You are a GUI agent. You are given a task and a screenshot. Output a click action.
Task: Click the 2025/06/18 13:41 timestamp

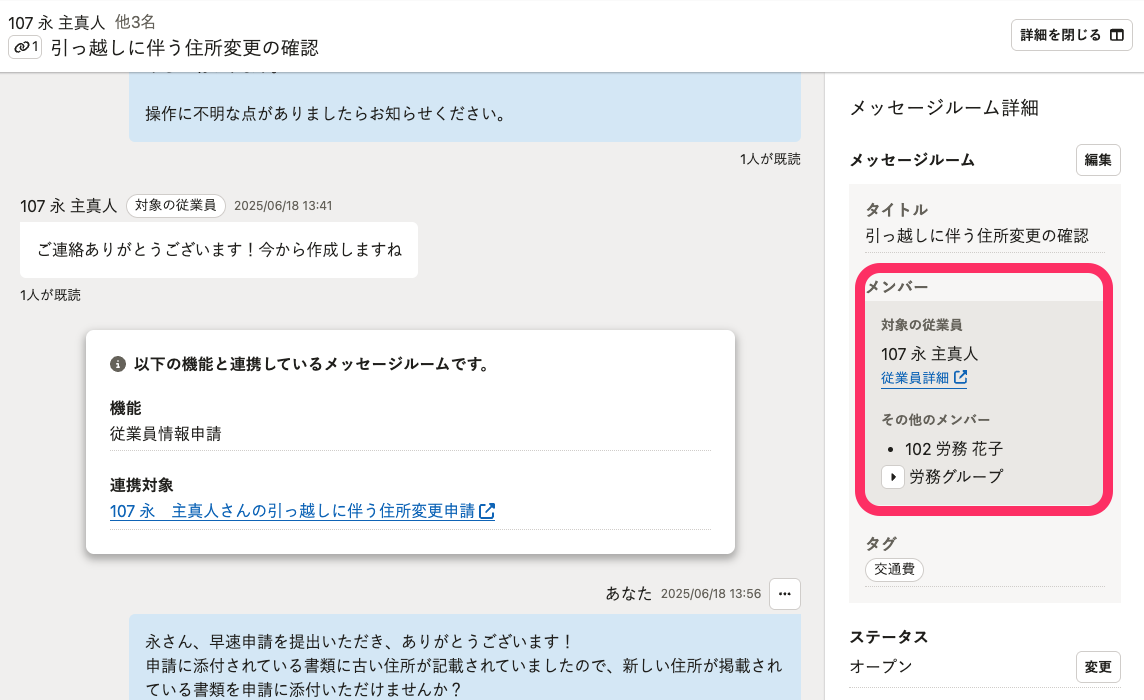pos(283,205)
